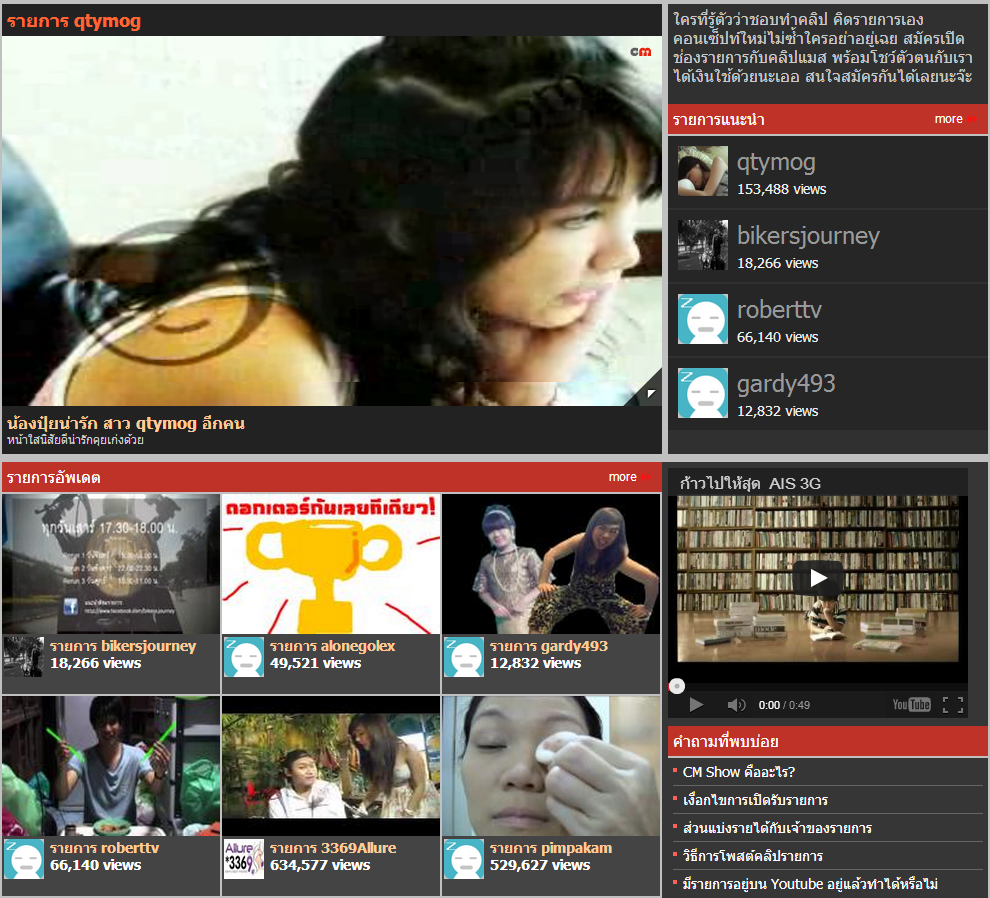Click the pimpakam avatar icon
Image resolution: width=990 pixels, height=898 pixels.
[463, 859]
